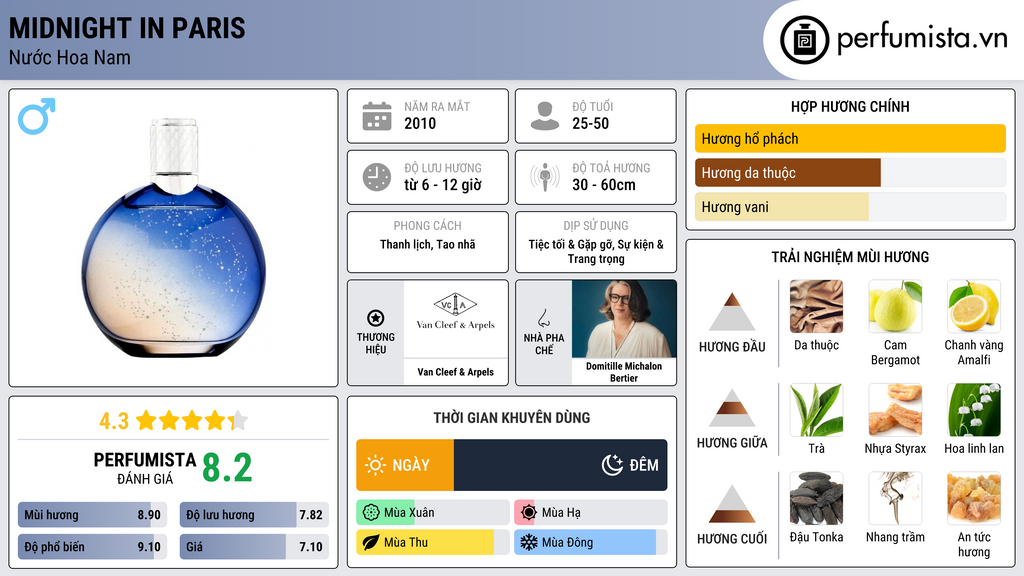Click the dark Đêm section of time bar

(x=560, y=465)
